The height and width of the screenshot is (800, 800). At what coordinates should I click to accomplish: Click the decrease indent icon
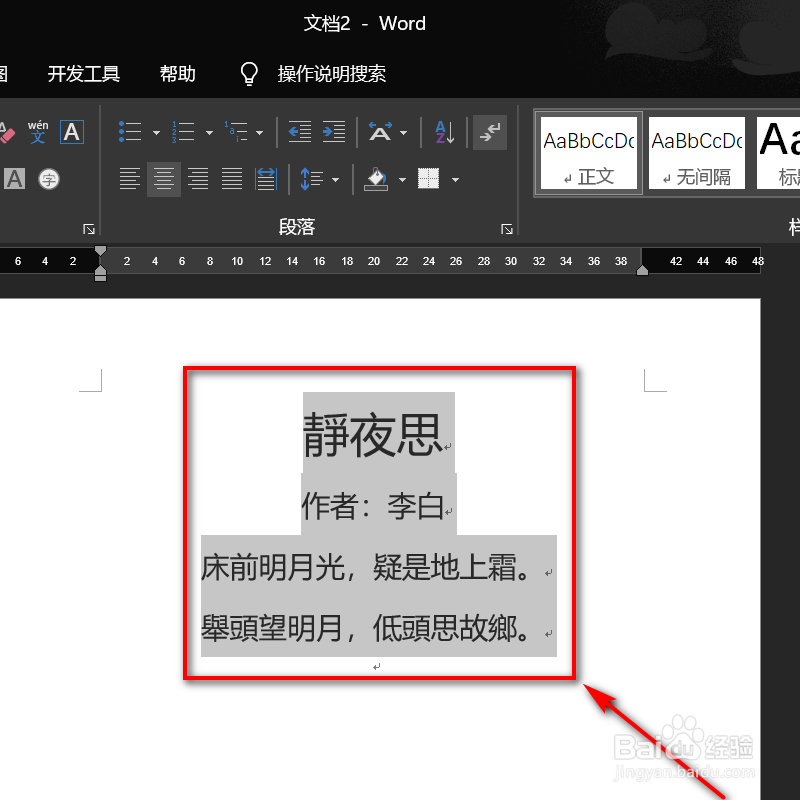(x=300, y=131)
